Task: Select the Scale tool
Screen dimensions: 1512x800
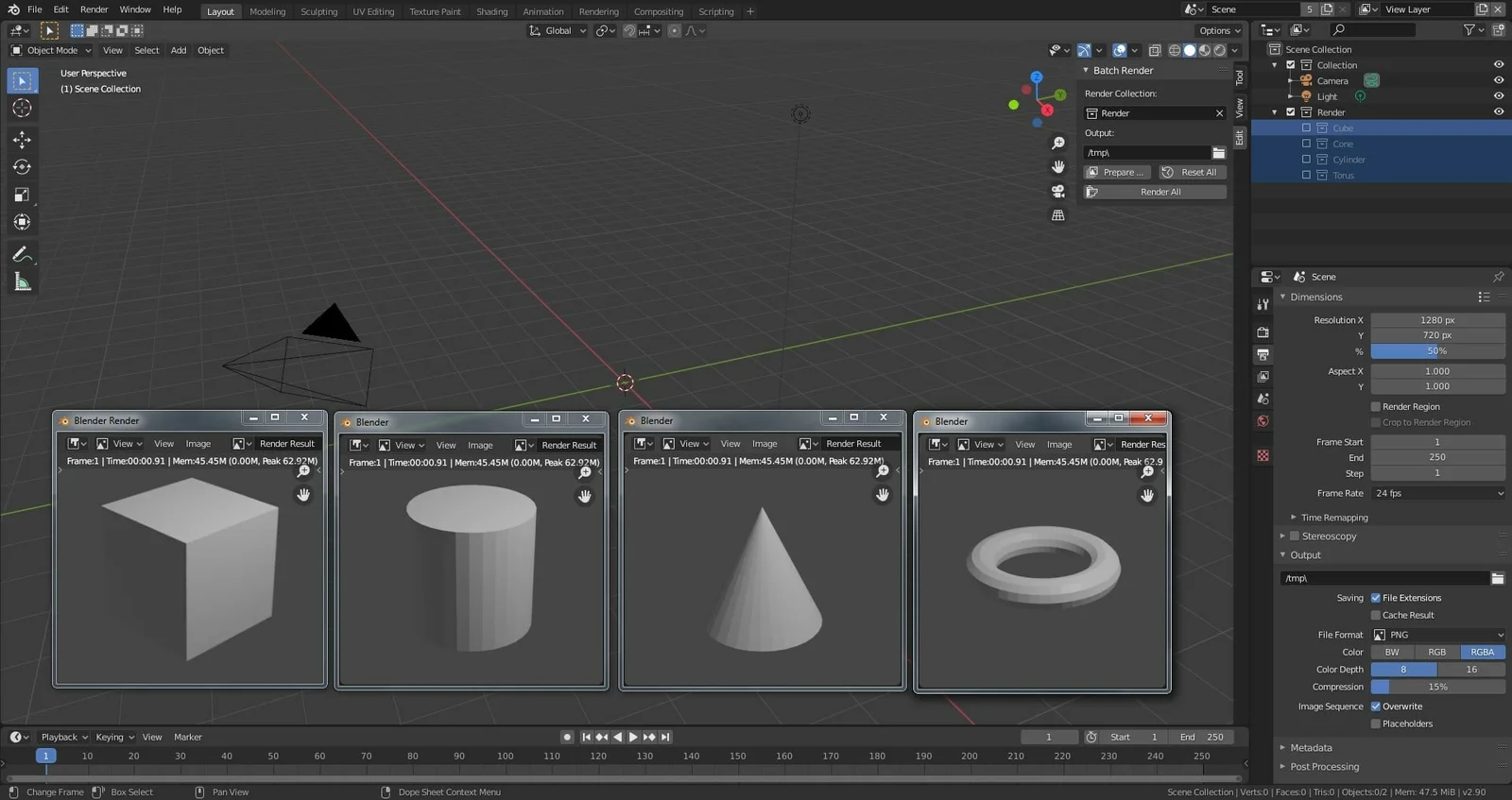Action: (x=22, y=195)
